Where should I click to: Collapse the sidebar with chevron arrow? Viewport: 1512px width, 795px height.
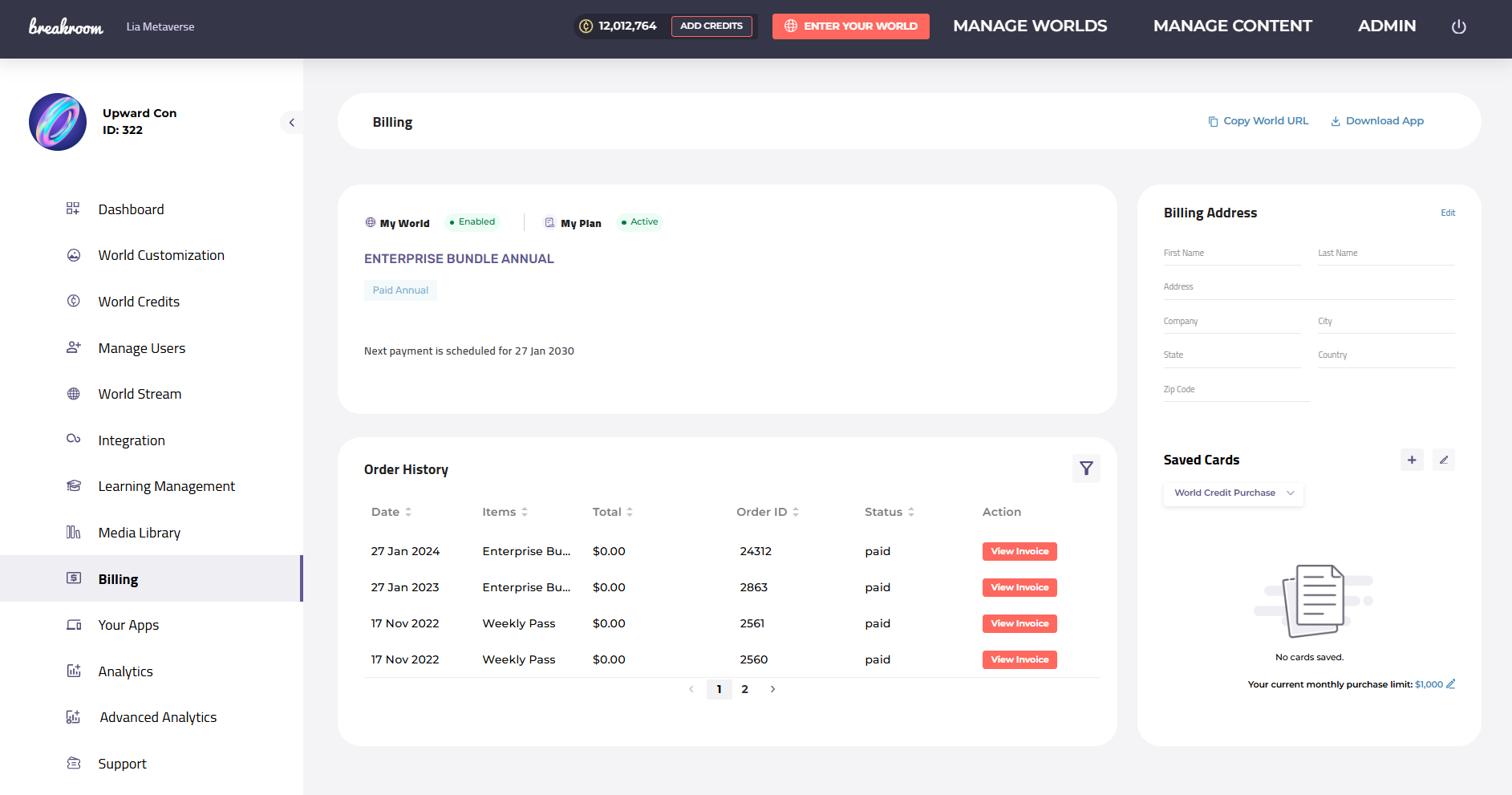coord(292,123)
